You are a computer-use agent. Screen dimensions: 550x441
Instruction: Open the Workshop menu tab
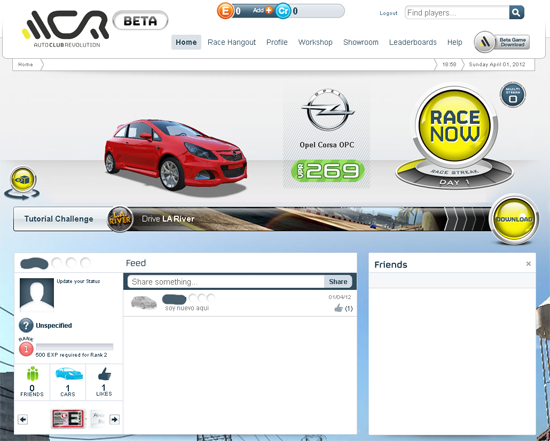315,42
